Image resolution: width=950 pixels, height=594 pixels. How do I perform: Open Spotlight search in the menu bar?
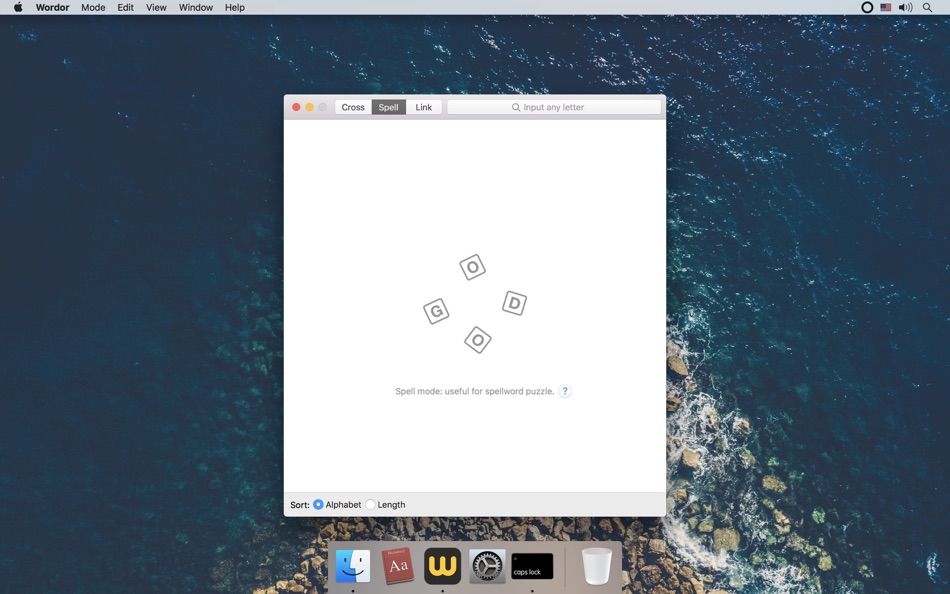[x=927, y=7]
